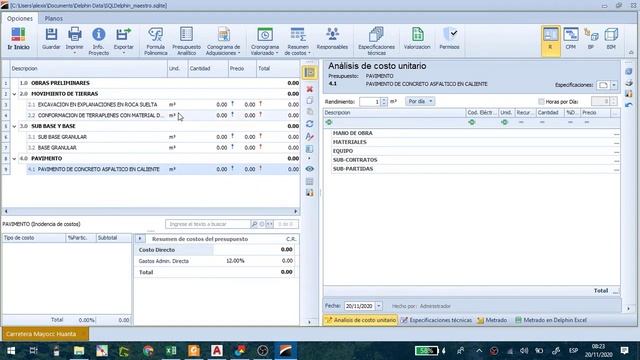Click the red X delete icon
Image resolution: width=640 pixels, height=360 pixels.
coord(310,89)
